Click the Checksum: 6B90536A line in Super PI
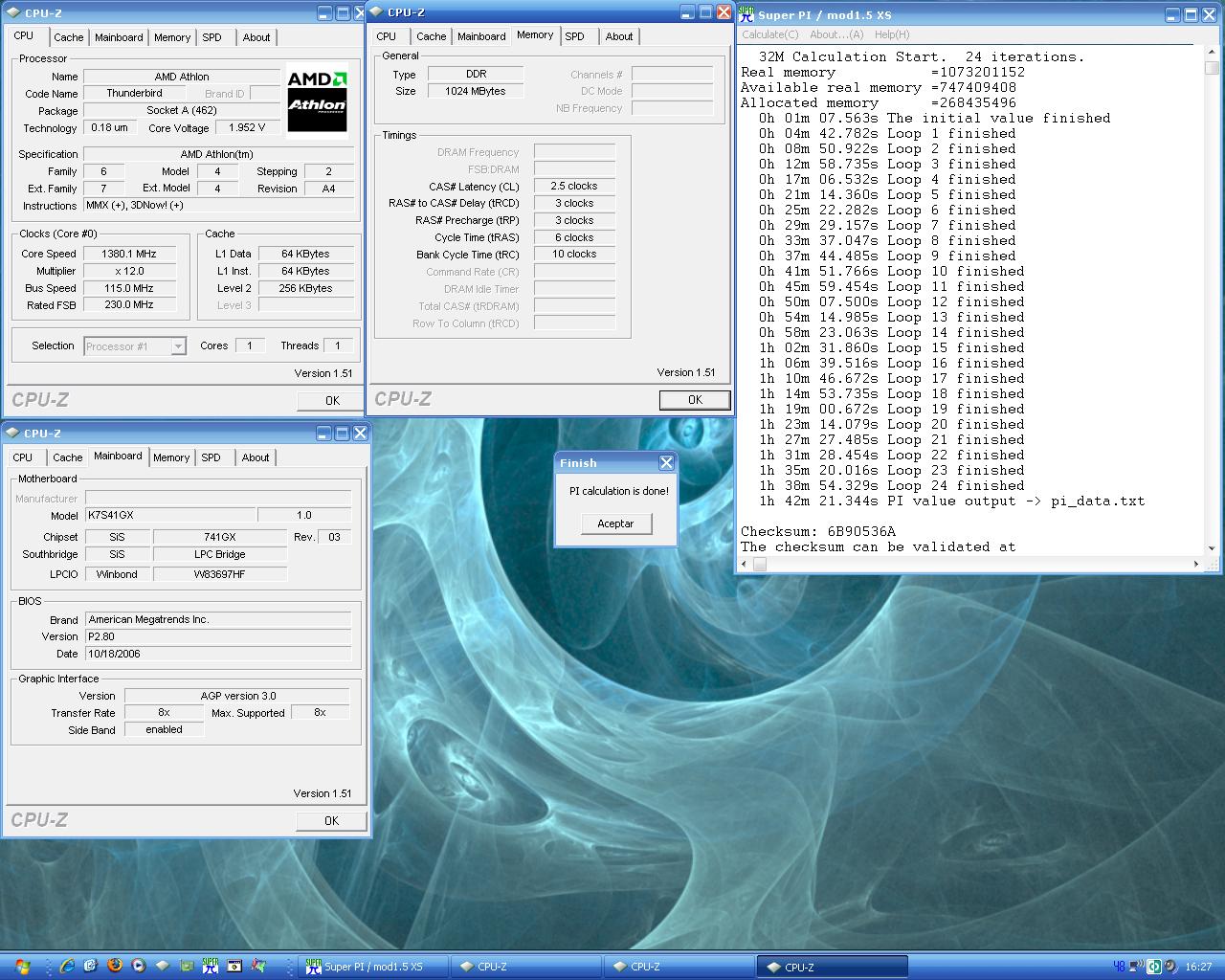This screenshot has width=1225, height=980. [818, 531]
